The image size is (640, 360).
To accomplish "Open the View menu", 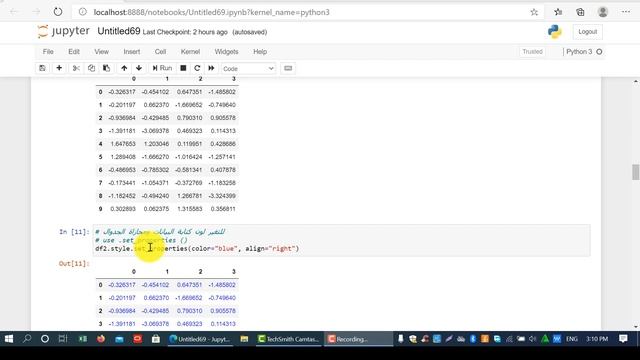I will point(102,52).
